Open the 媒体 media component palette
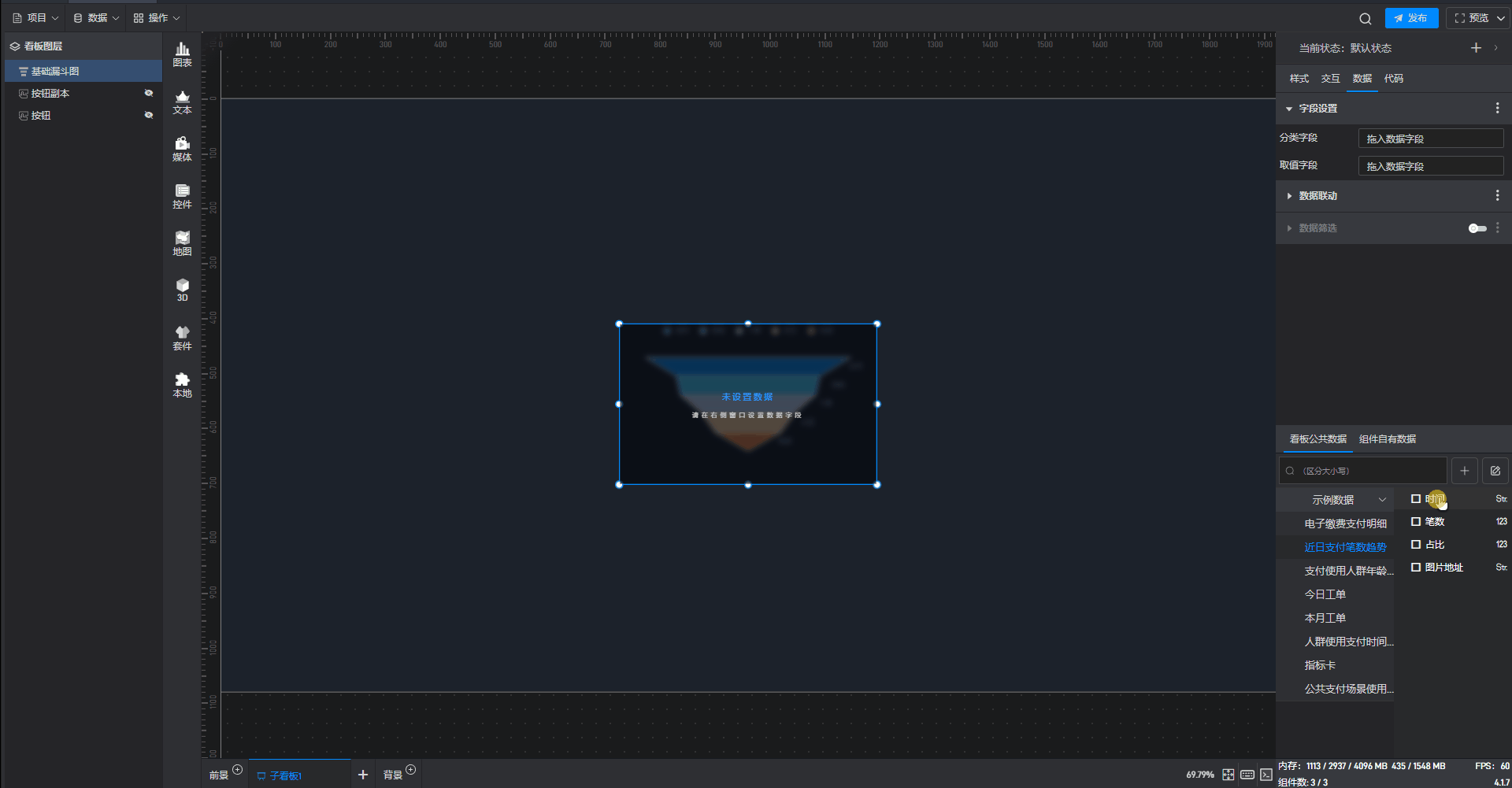This screenshot has width=1512, height=788. (x=182, y=149)
